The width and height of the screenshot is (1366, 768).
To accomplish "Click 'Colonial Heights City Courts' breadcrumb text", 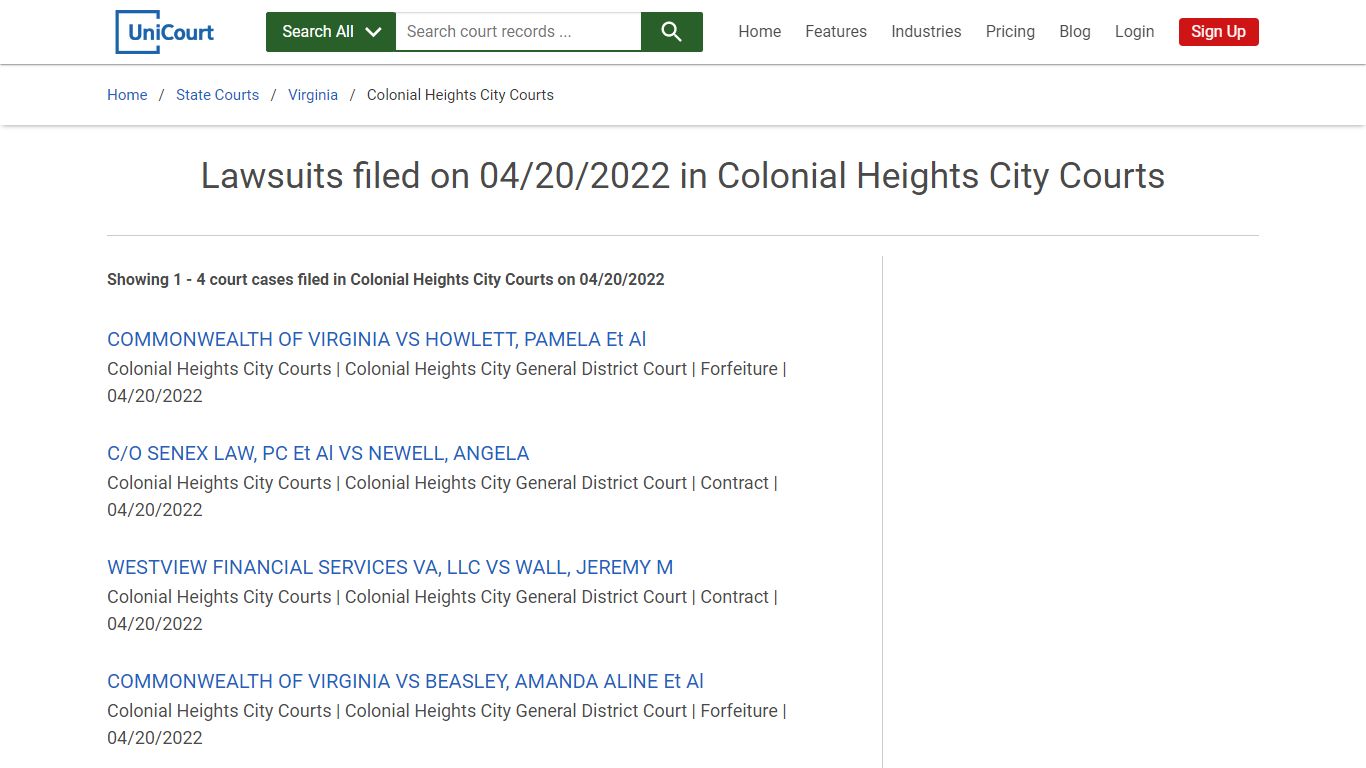I will 460,95.
